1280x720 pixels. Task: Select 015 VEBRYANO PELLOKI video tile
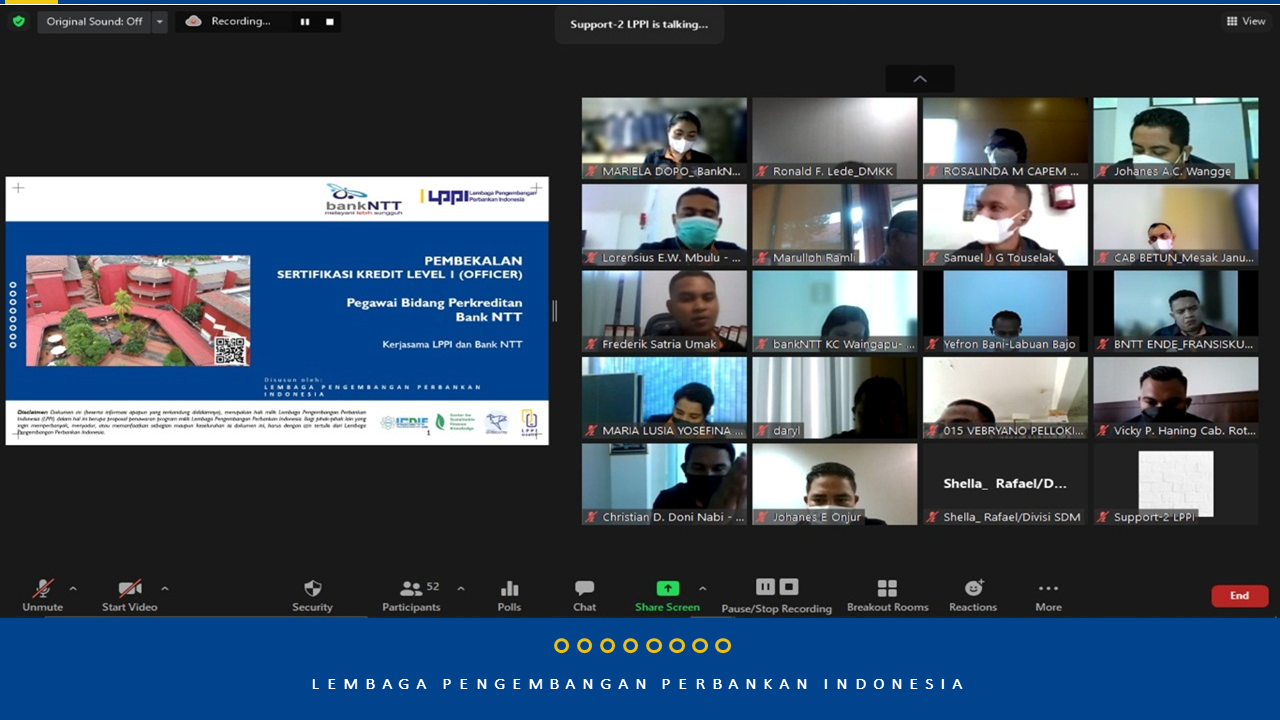1005,398
